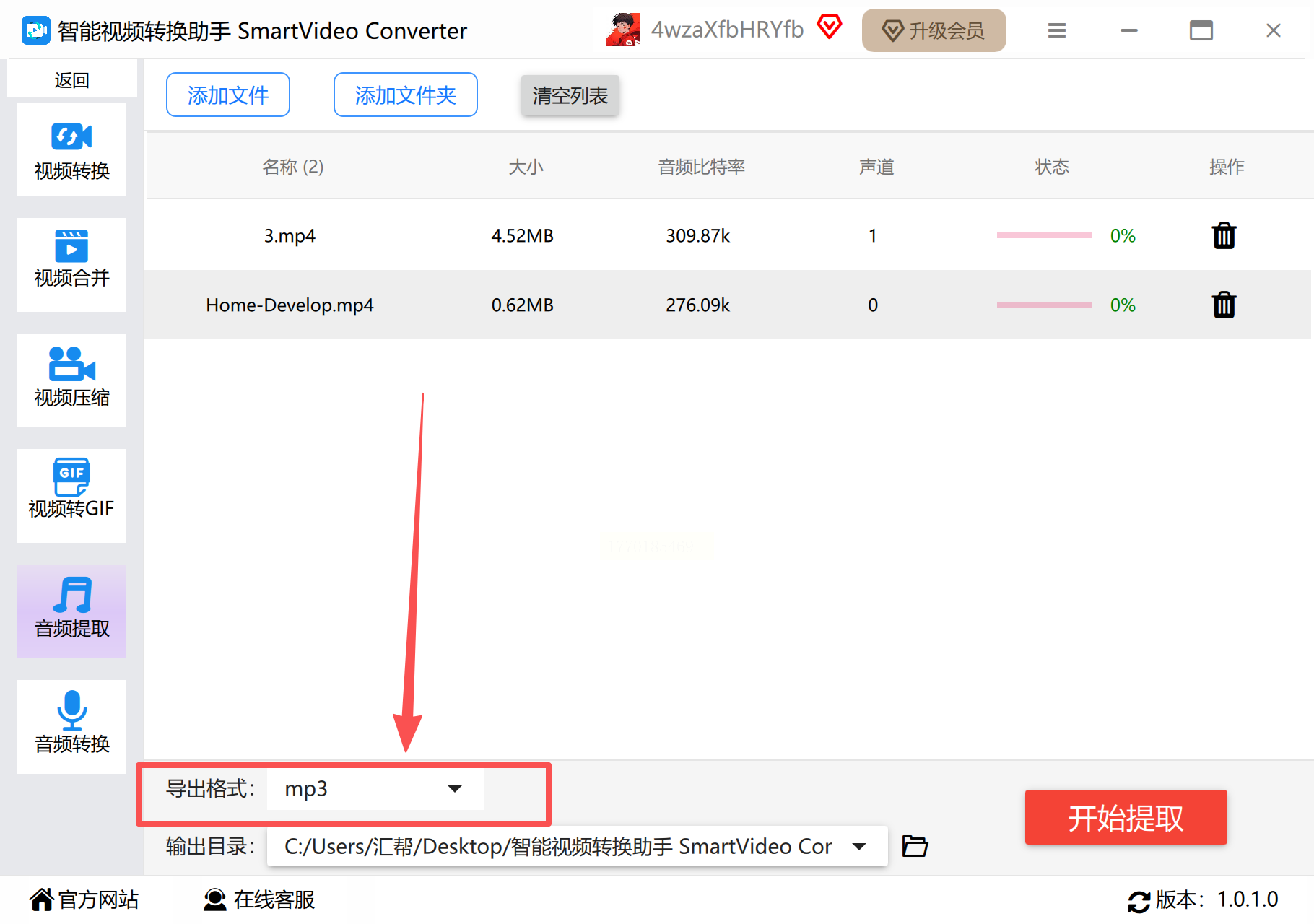Click channel count 0 for Home-Develop.mp4

873,305
